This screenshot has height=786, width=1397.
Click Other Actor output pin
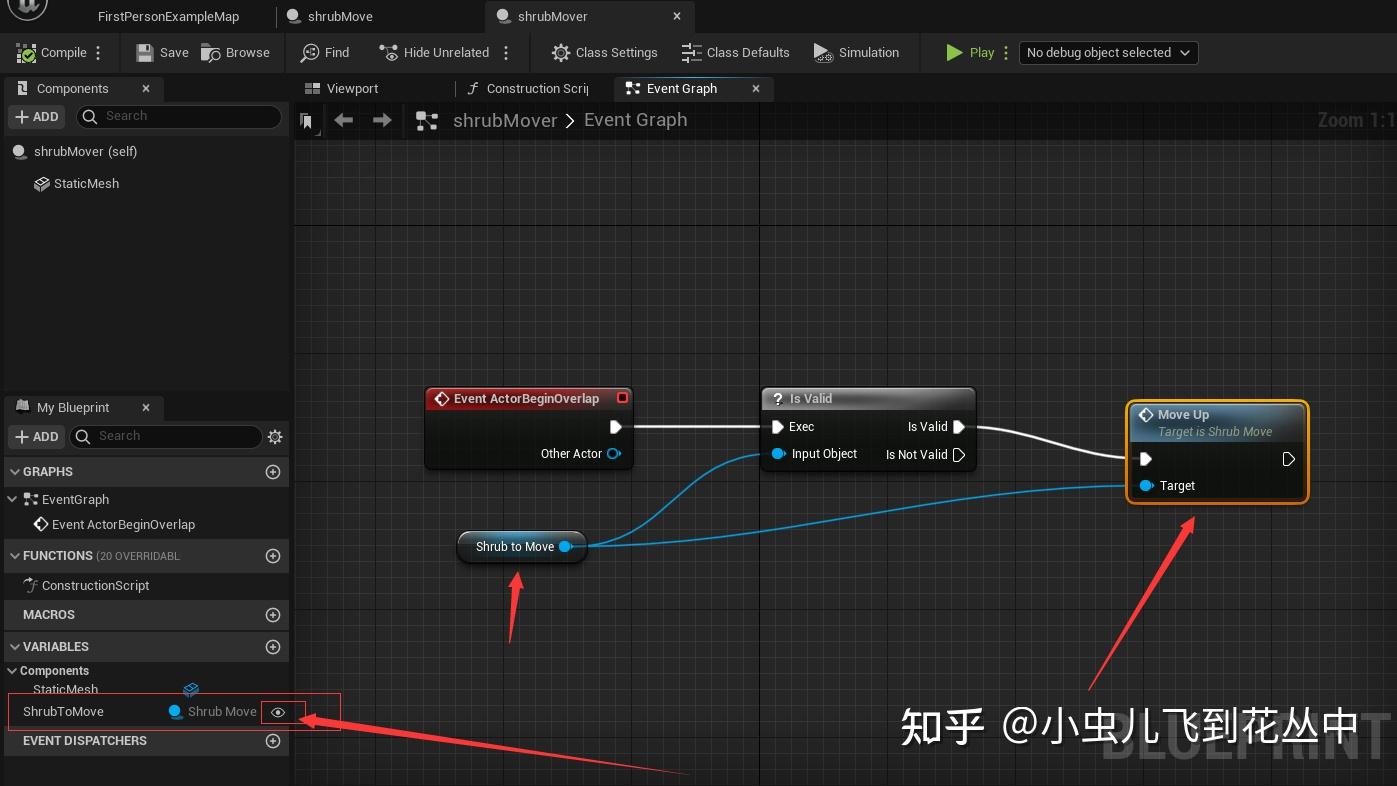[x=614, y=454]
